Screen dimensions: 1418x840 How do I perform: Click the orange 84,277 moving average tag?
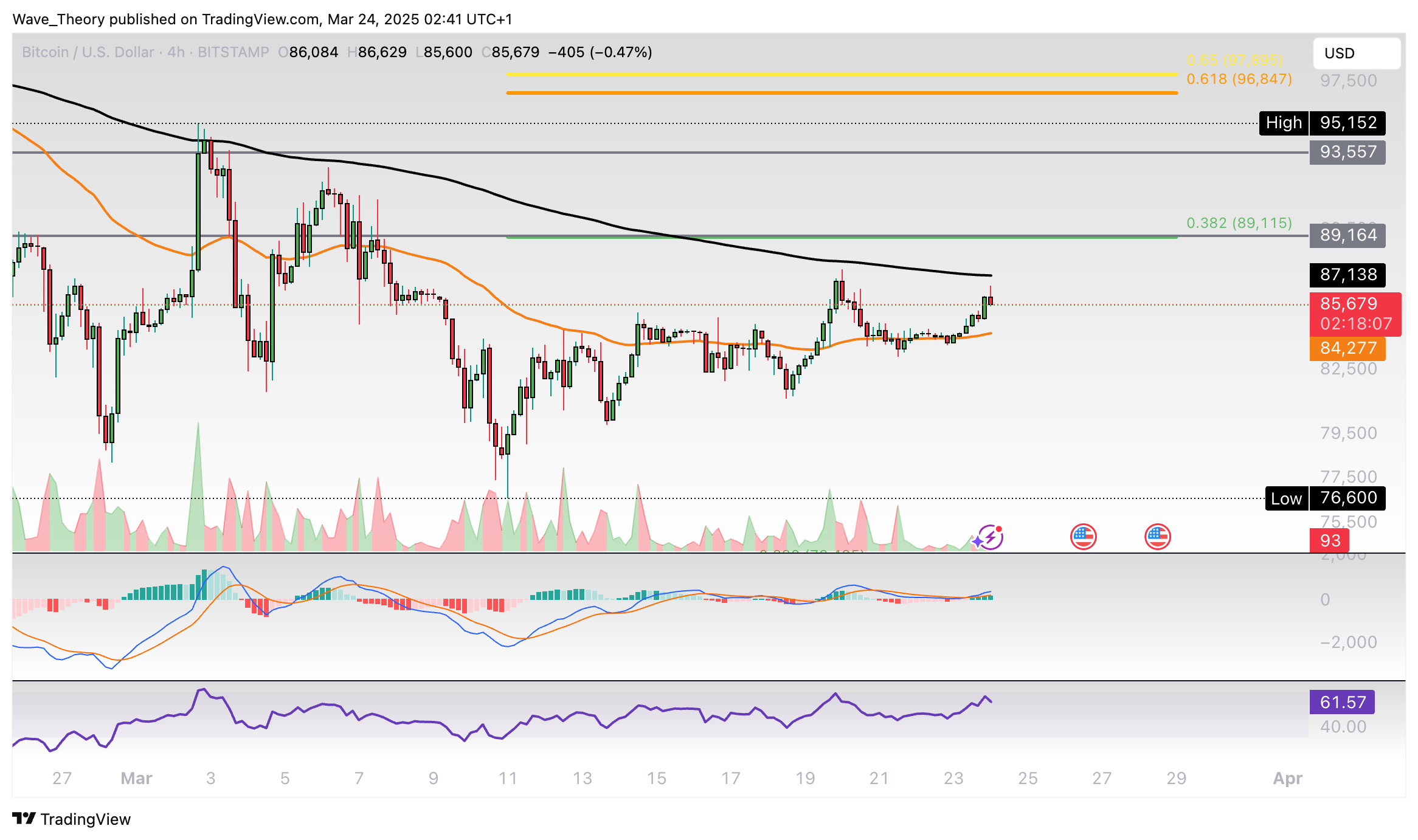tap(1347, 348)
